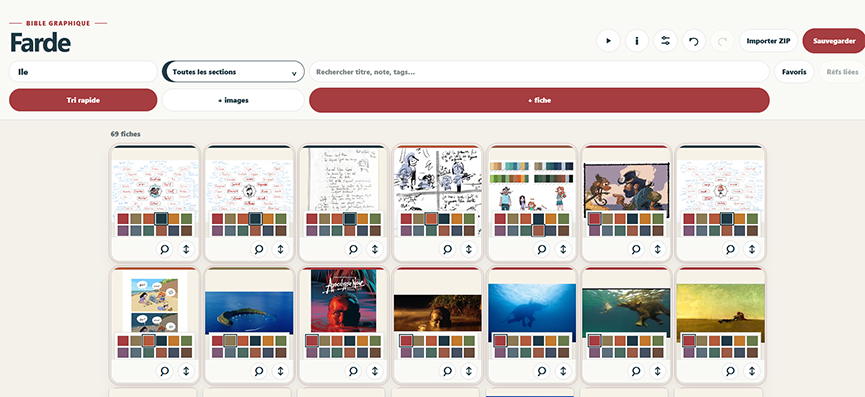The image size is (865, 397).
Task: Zoom the handwritten notes card with magnifier
Action: (353, 249)
